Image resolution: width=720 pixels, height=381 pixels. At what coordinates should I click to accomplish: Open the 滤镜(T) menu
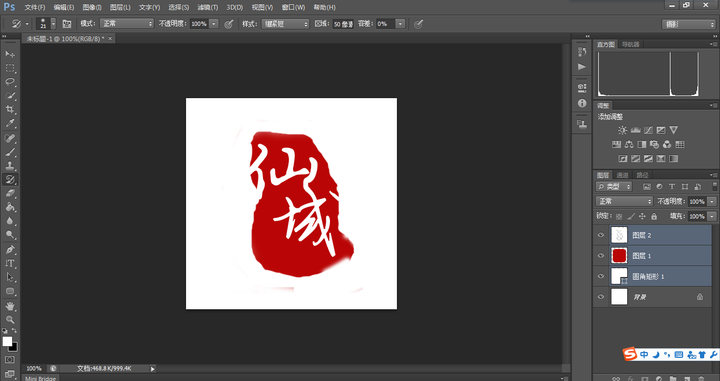coord(208,7)
